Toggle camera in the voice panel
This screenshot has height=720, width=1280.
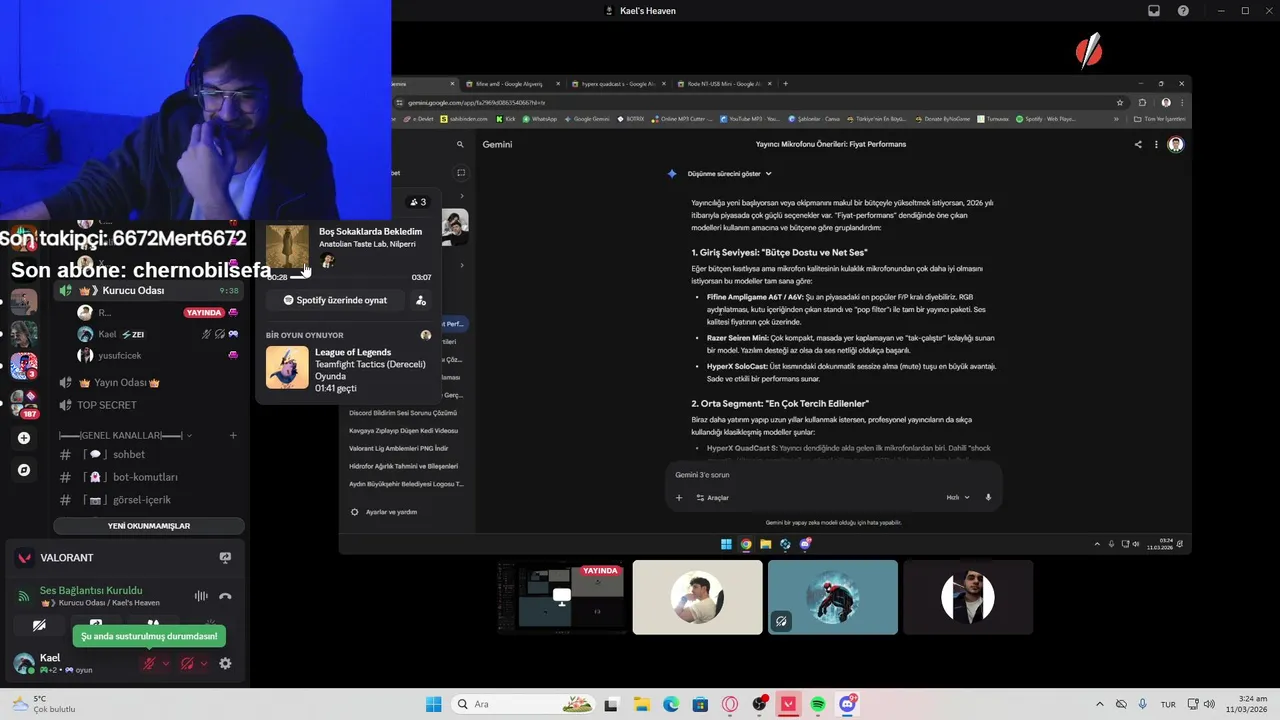coord(39,626)
